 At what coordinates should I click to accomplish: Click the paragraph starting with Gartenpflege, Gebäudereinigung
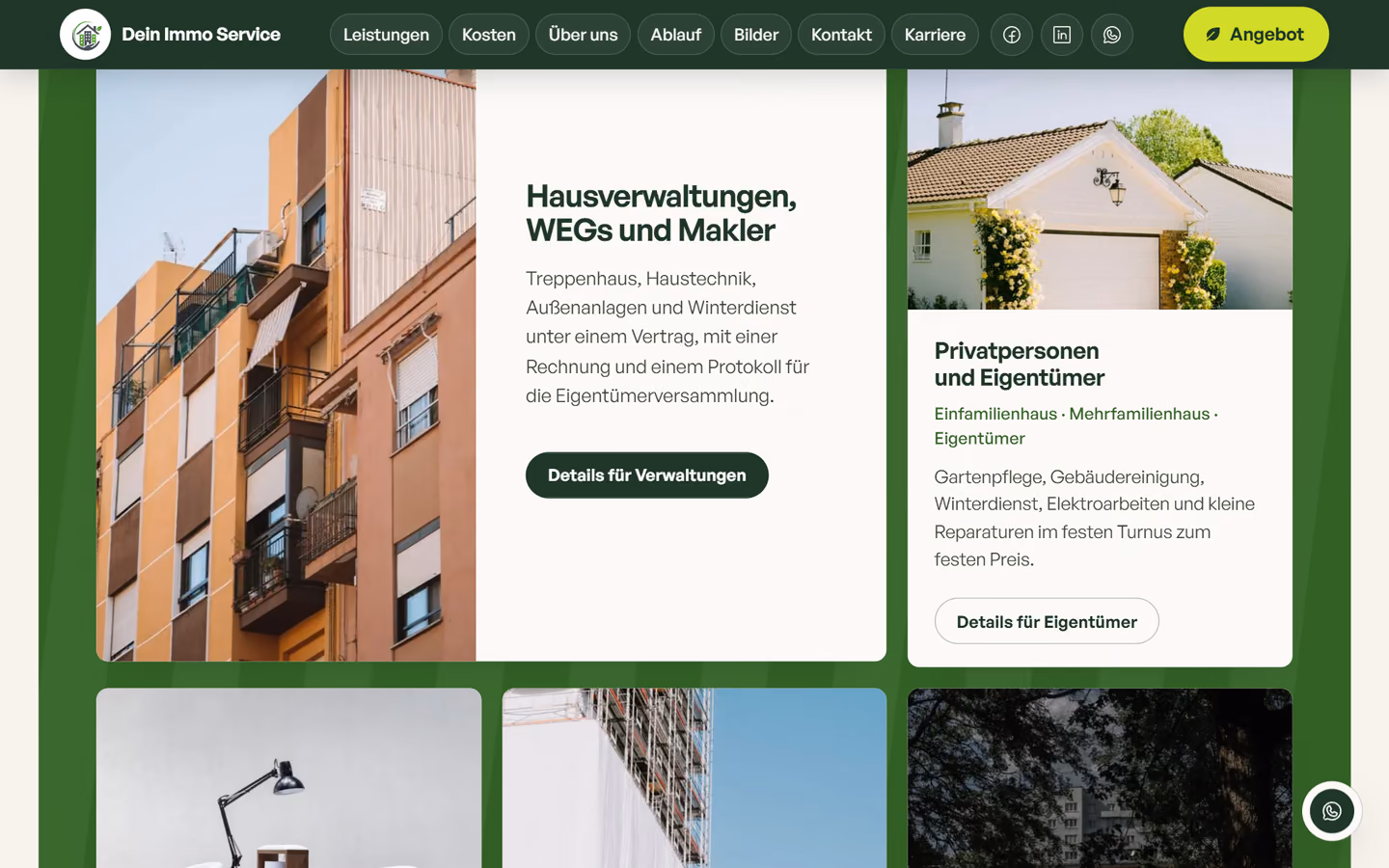[x=1095, y=518]
